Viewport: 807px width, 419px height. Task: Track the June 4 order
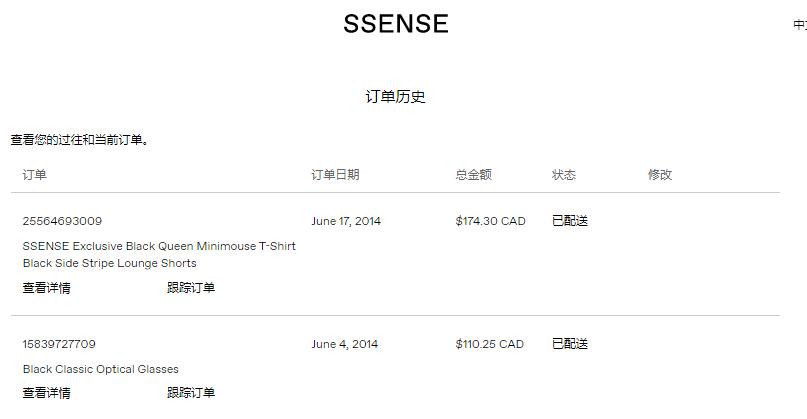[x=190, y=393]
